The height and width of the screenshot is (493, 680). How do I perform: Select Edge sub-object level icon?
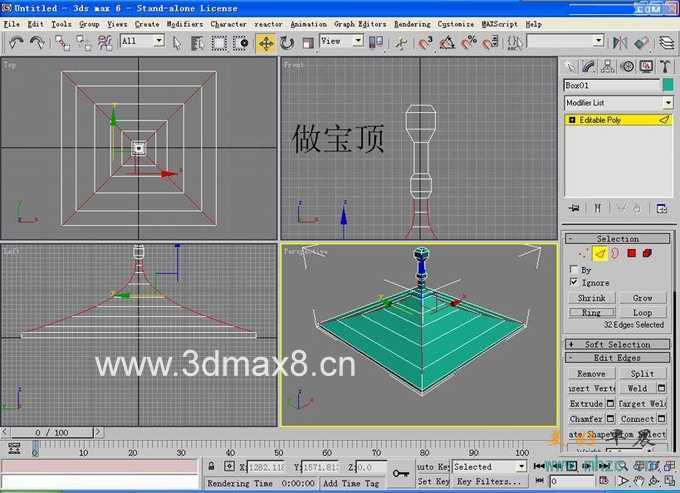pyautogui.click(x=600, y=253)
